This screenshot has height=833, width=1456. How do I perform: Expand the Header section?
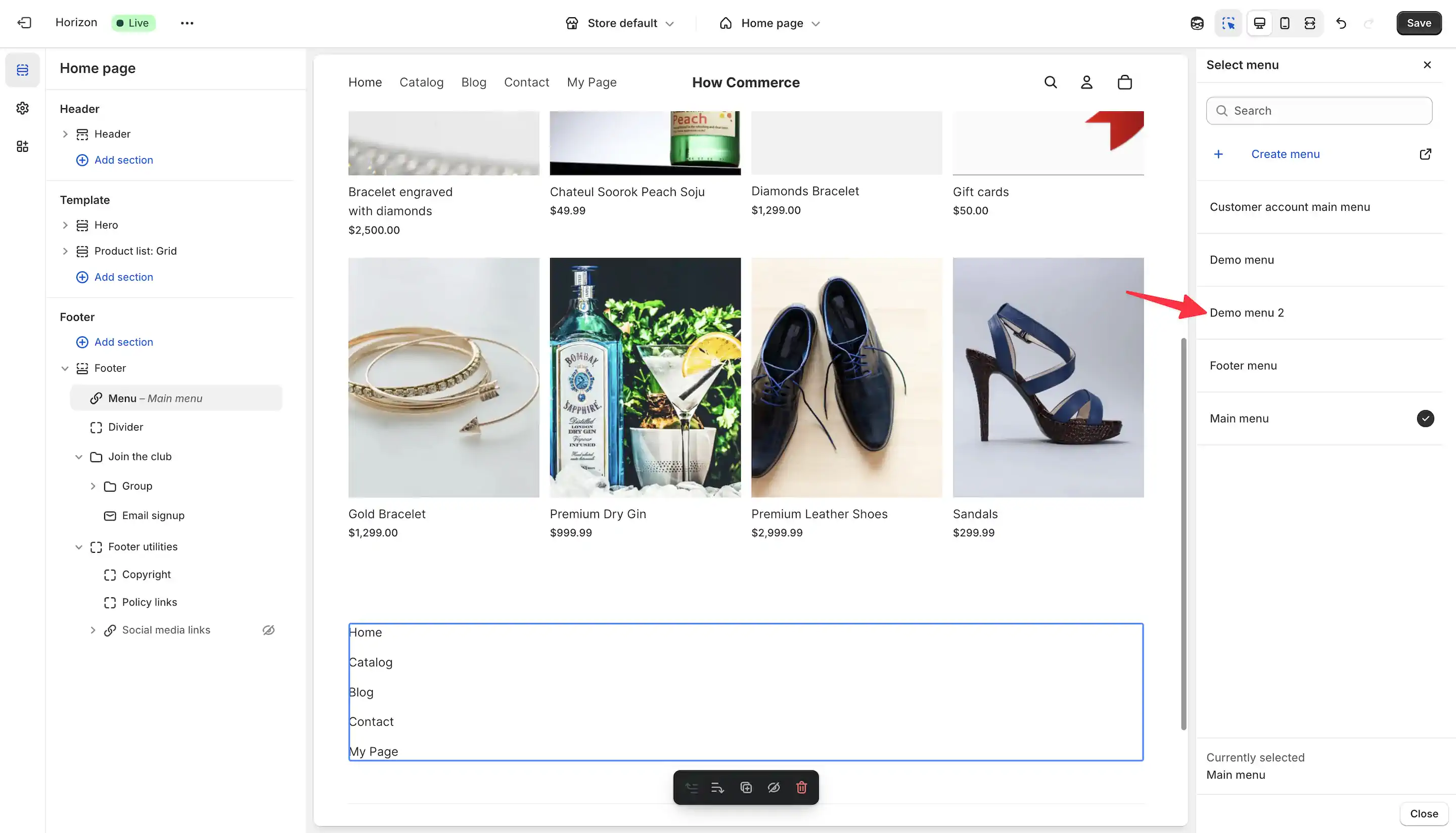coord(65,134)
